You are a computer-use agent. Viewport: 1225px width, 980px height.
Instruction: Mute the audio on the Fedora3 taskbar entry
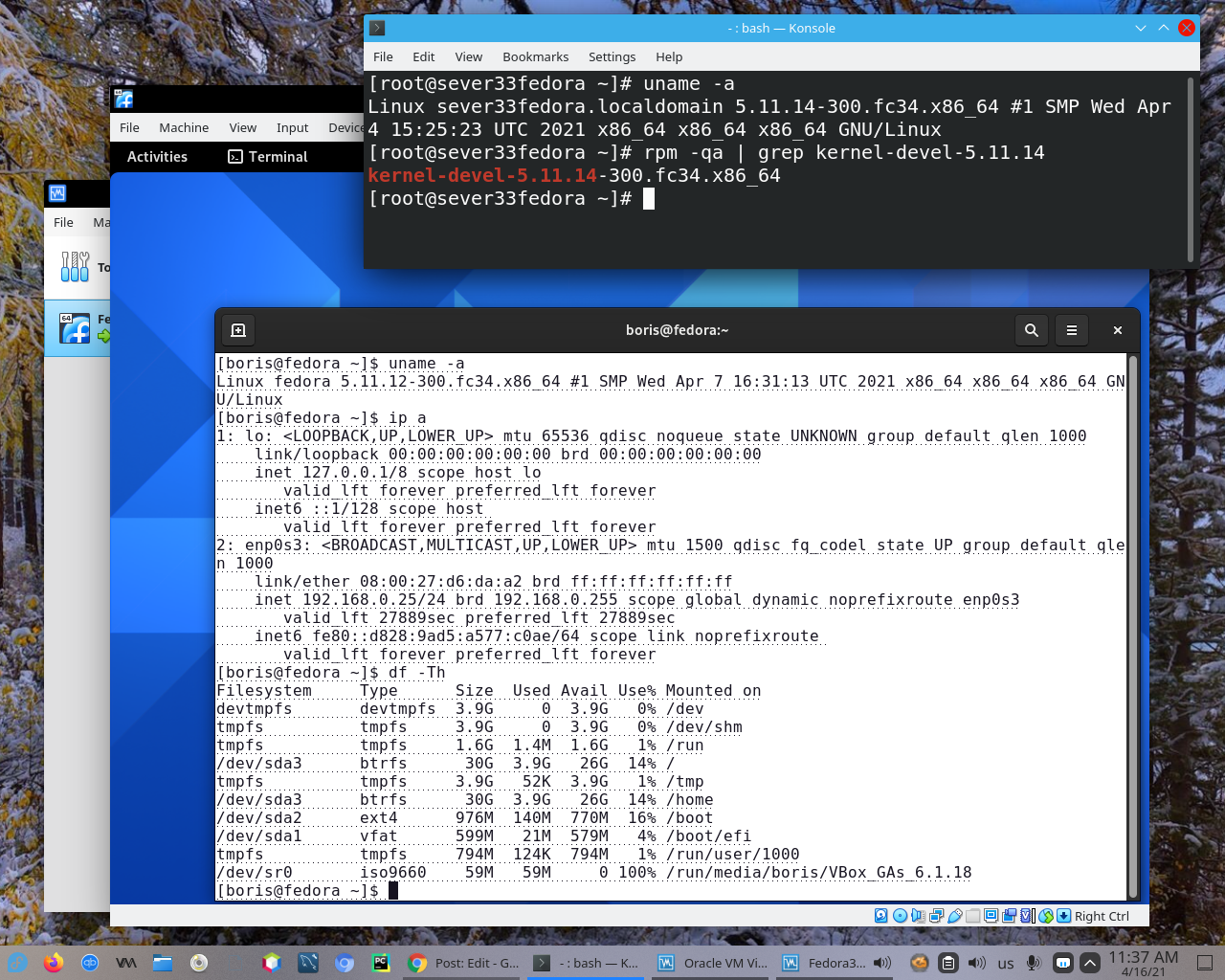tap(882, 962)
